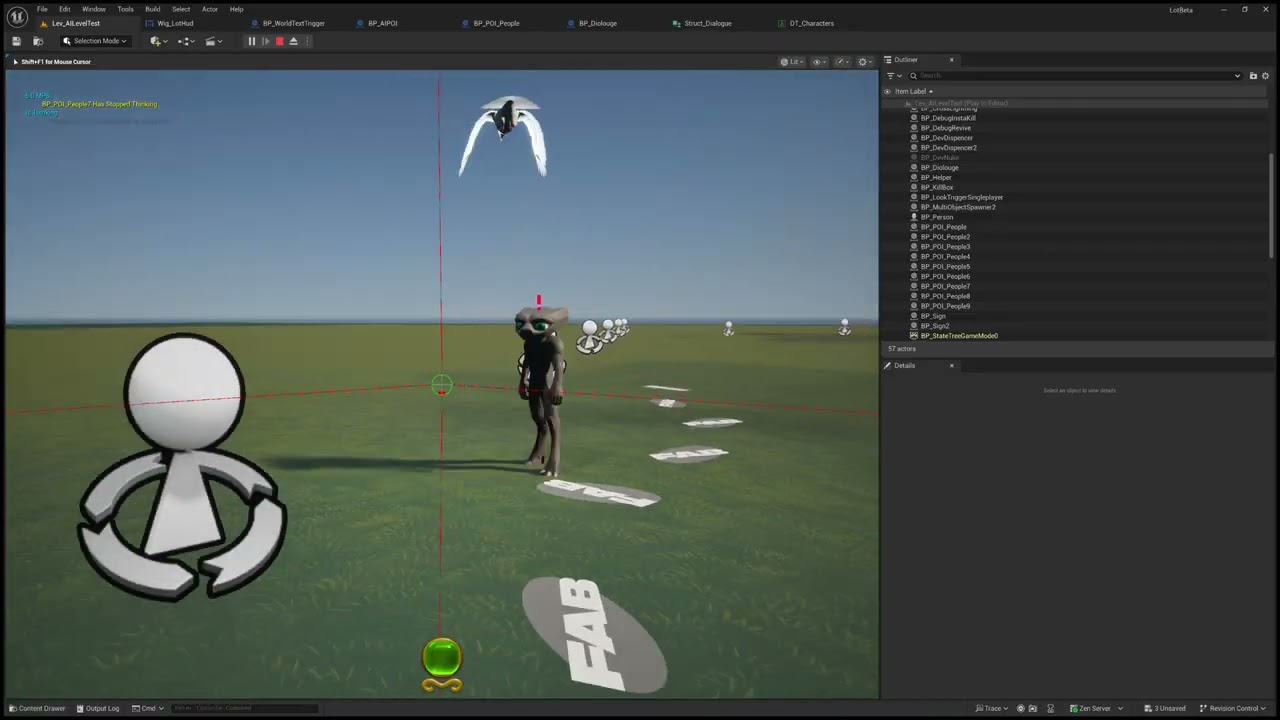Screen dimensions: 1280x720
Task: Open the Actor menu
Action: point(210,9)
